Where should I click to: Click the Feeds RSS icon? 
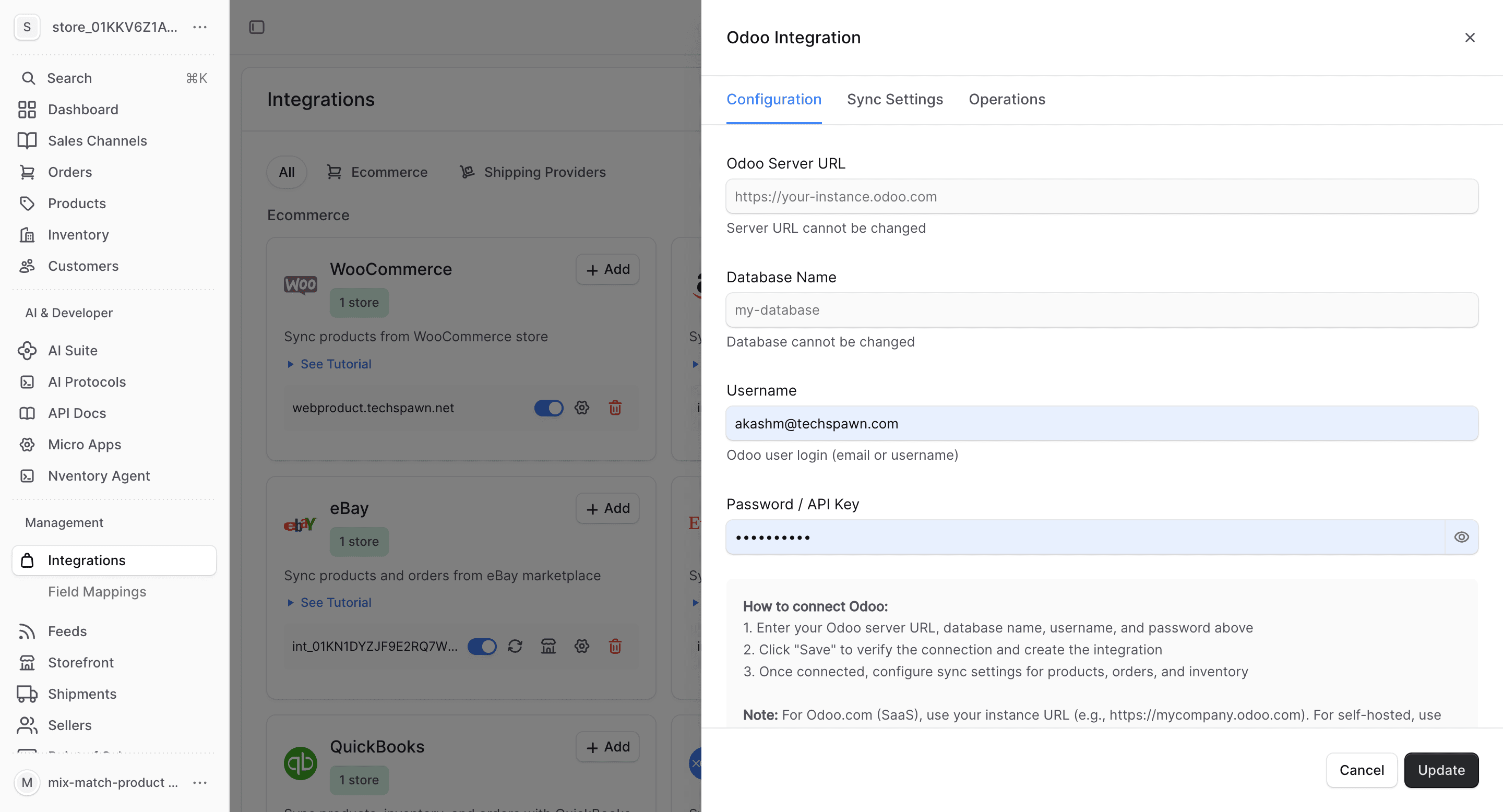27,631
